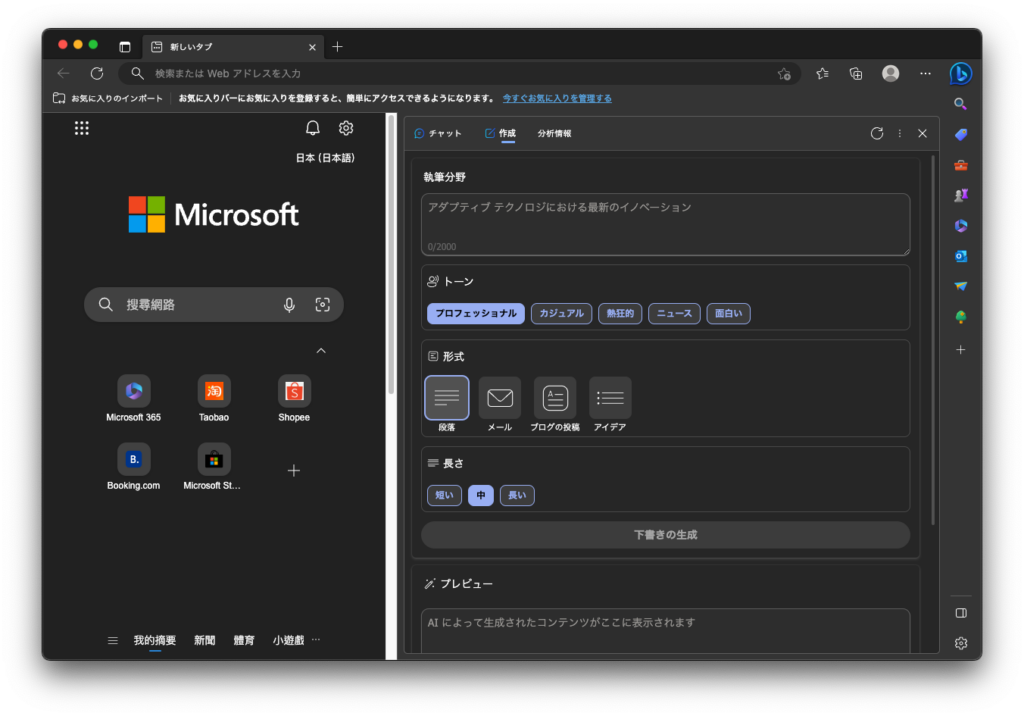Add a new app to sidebar
Image resolution: width=1024 pixels, height=716 pixels.
(961, 350)
